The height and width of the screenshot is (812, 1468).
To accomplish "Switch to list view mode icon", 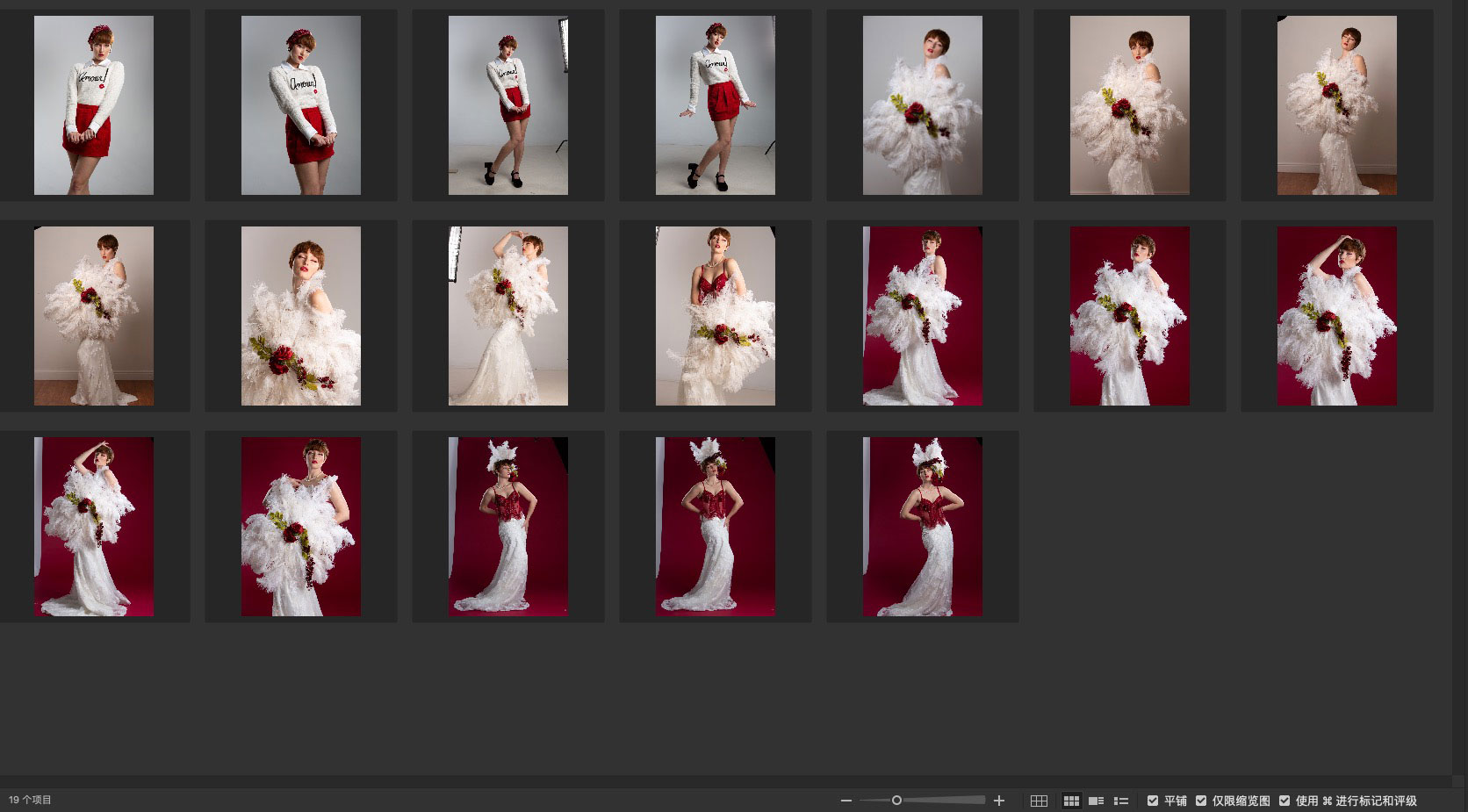I will (1121, 801).
